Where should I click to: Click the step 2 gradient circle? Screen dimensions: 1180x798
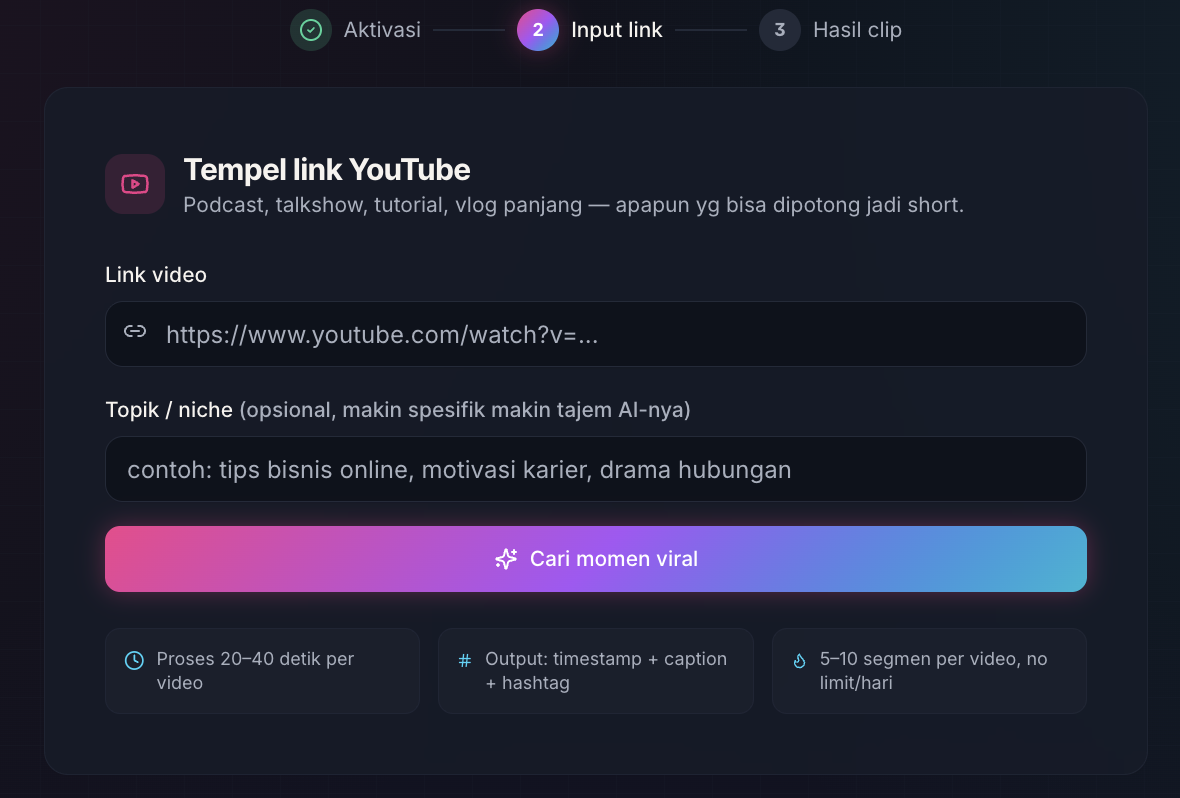(537, 30)
